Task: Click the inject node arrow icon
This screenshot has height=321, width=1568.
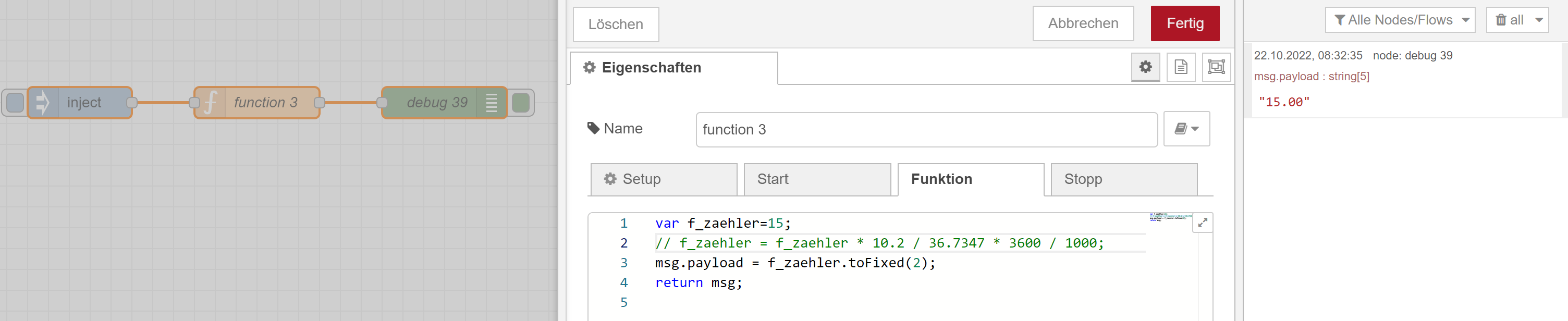Action: (x=43, y=103)
